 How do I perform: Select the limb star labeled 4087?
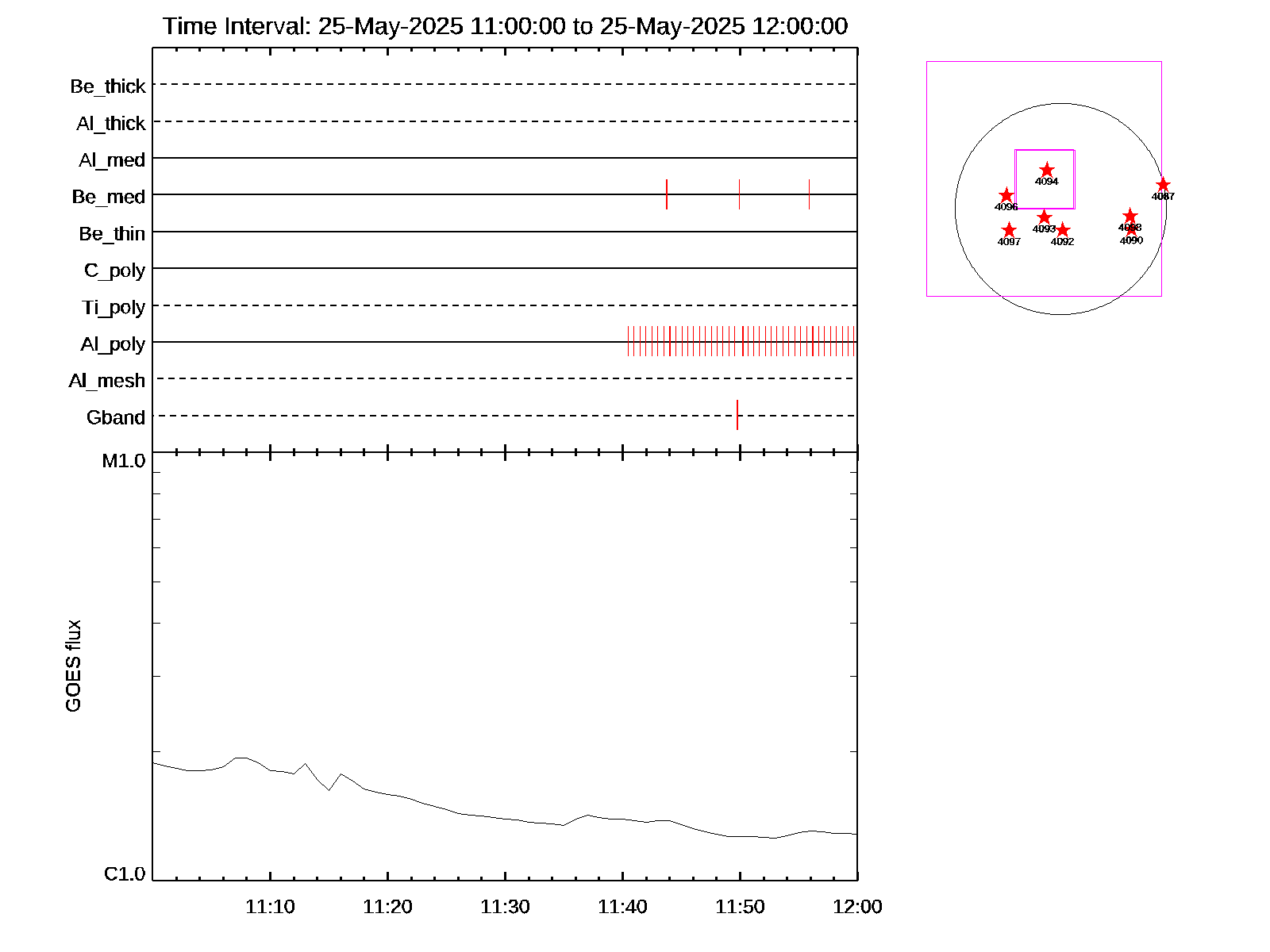[x=1163, y=185]
